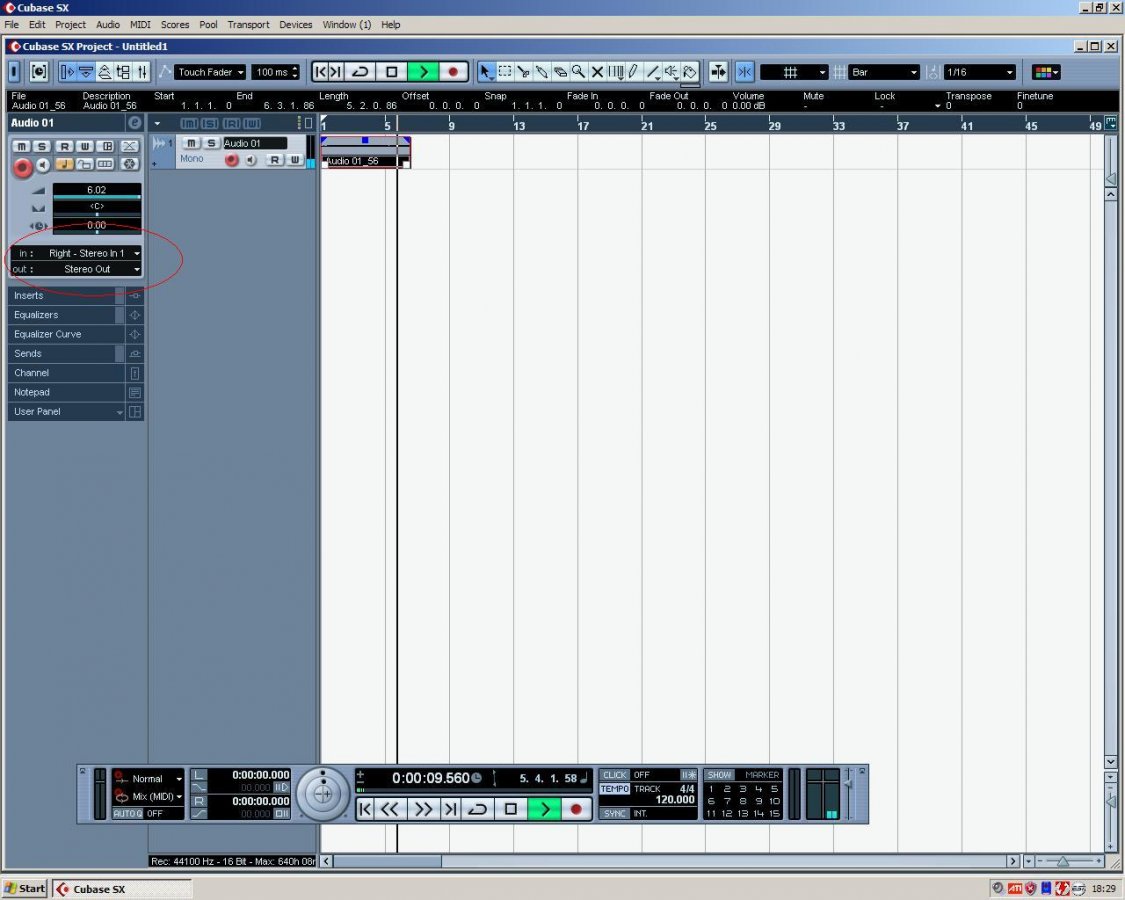Select the Time Warp tool
Screen dimensions: 1125x900
pyautogui.click(x=616, y=72)
